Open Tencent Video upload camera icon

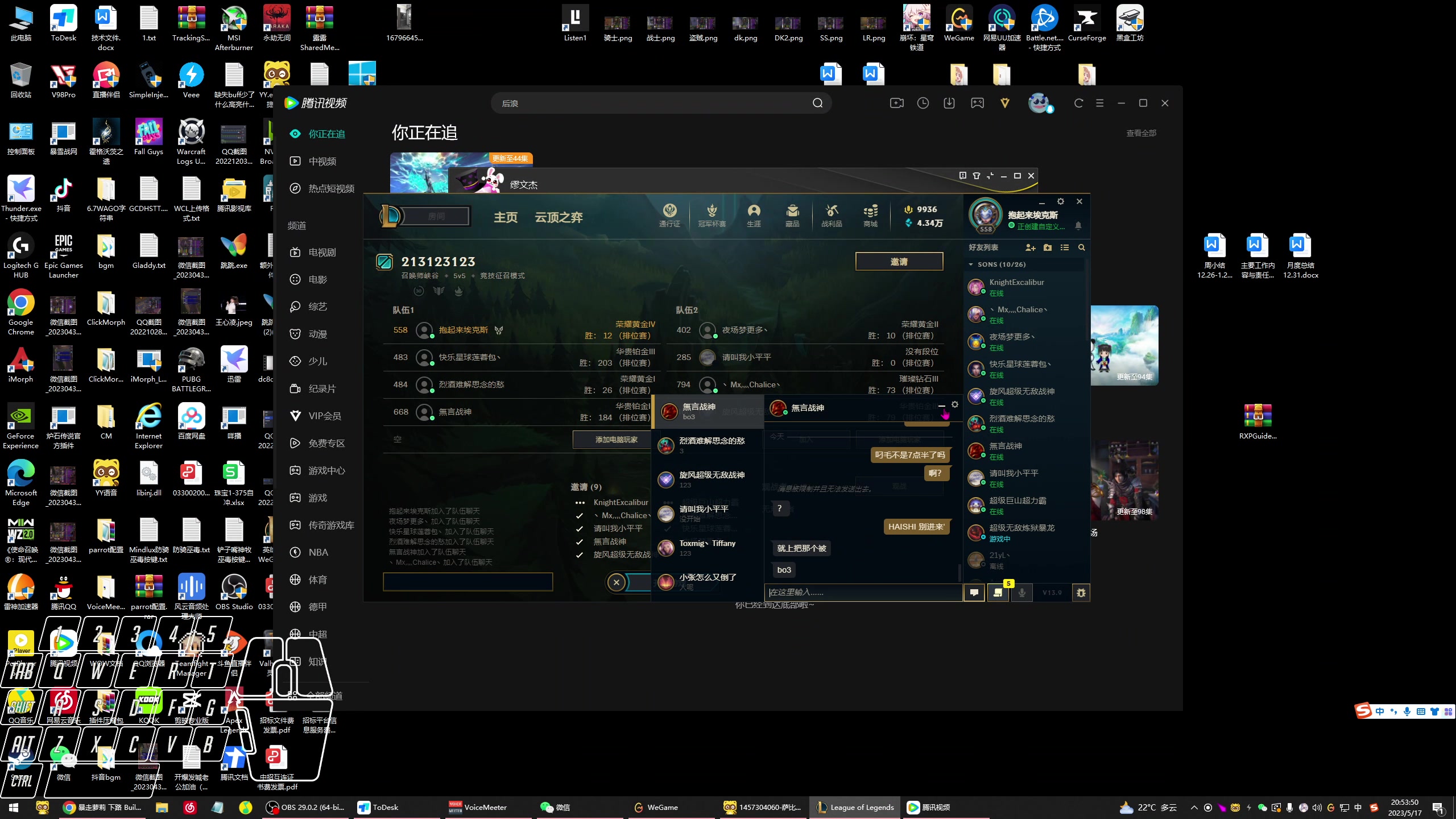click(x=896, y=103)
